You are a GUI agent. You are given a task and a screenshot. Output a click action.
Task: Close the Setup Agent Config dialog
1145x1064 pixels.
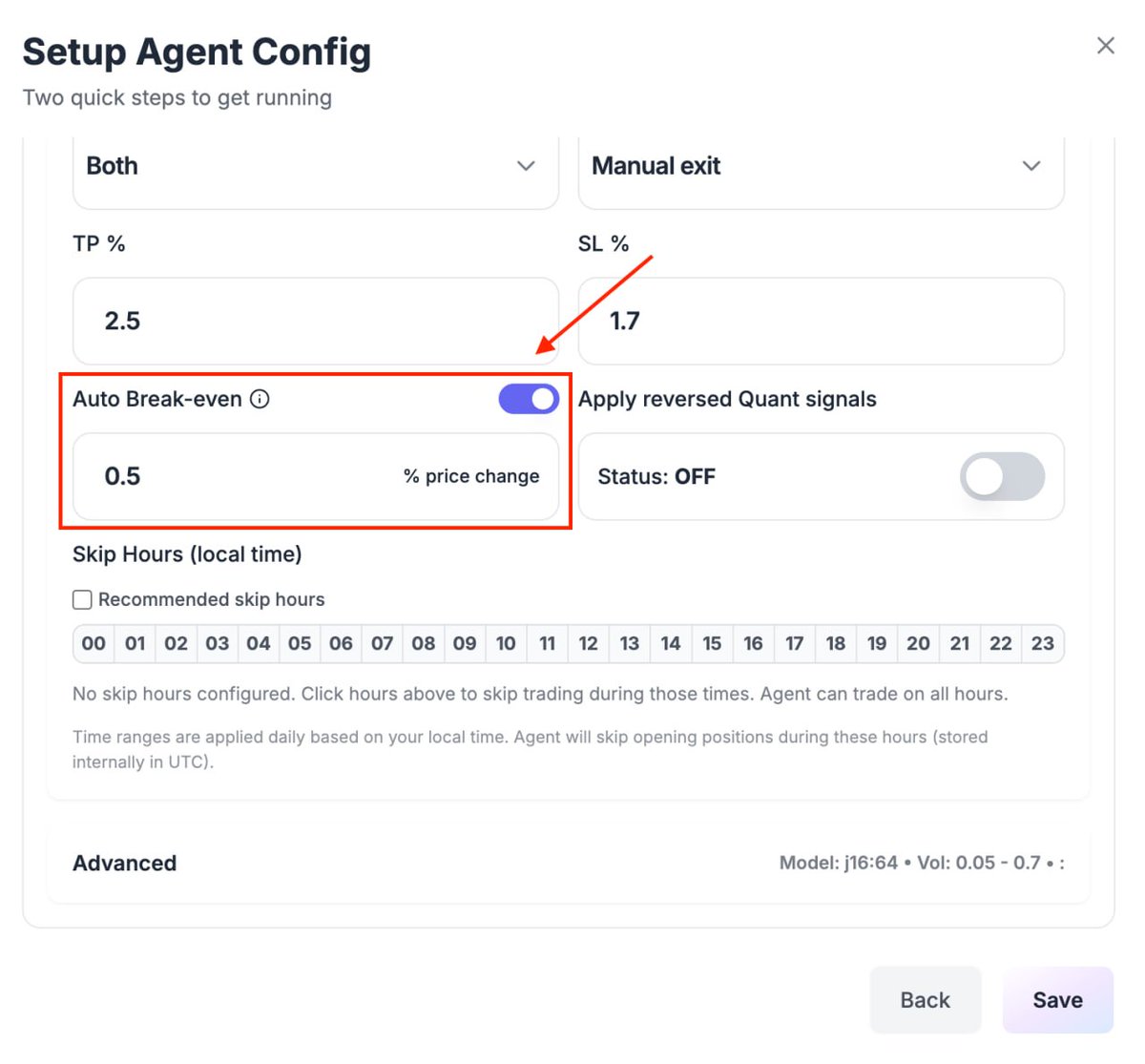tap(1105, 46)
